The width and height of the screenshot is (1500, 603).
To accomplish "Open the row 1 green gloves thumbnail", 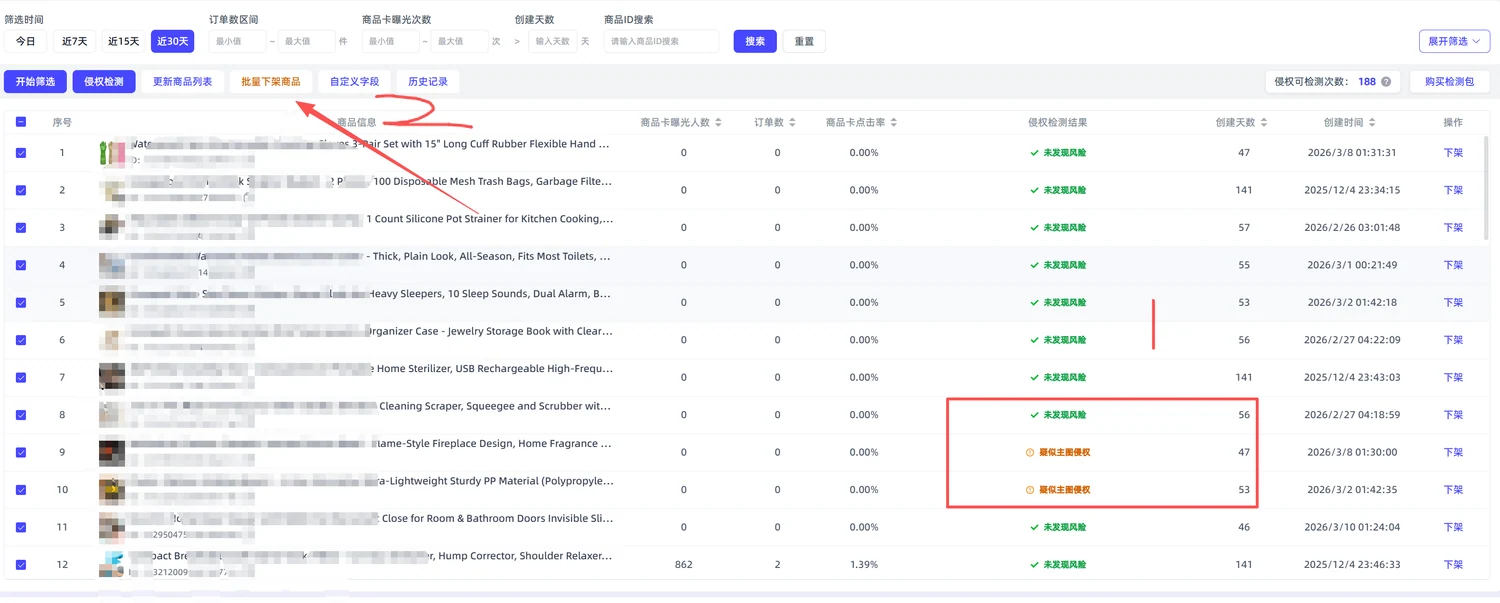I will (x=112, y=153).
